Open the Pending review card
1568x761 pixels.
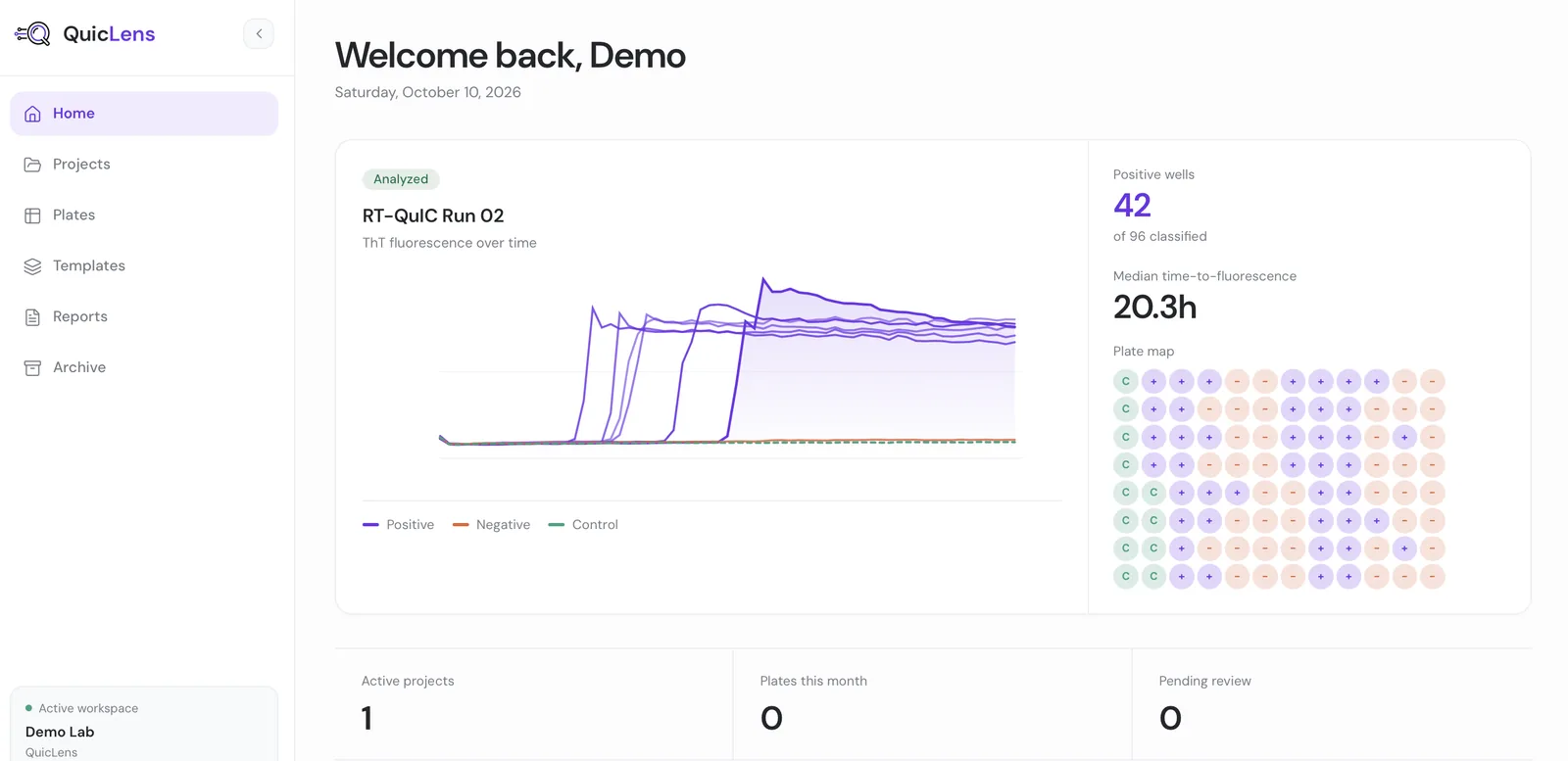coord(1332,704)
